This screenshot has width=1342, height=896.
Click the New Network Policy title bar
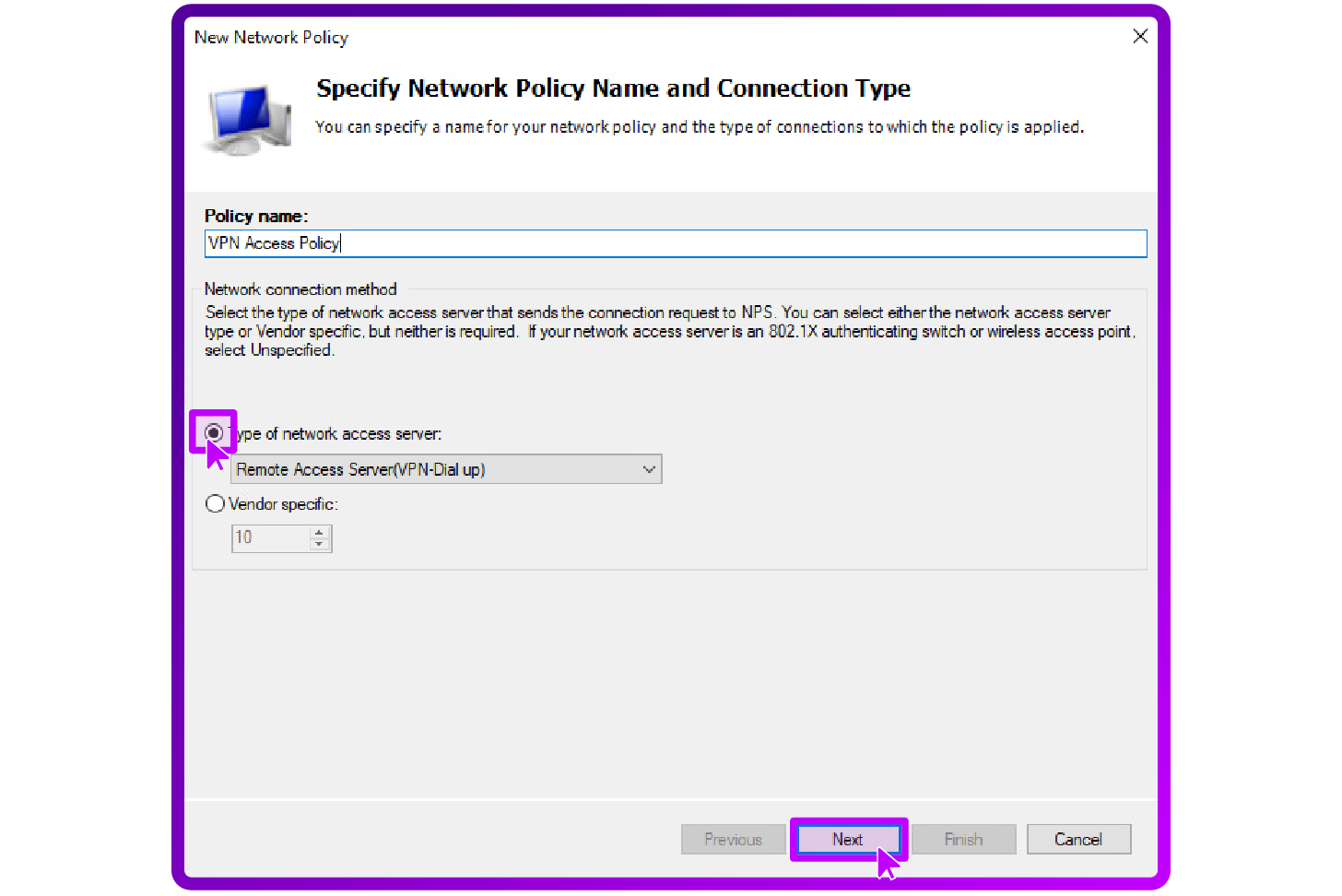click(271, 37)
